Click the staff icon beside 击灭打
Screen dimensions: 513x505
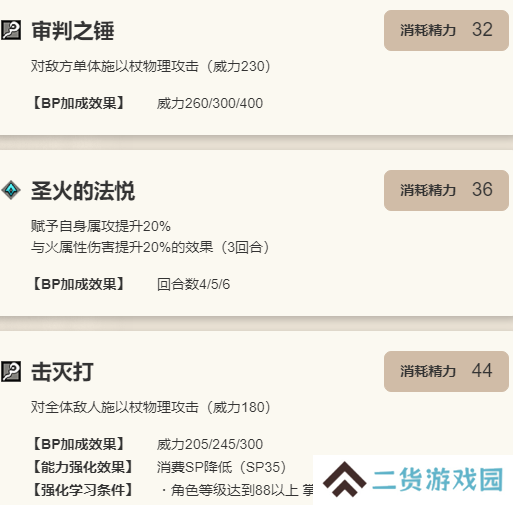[11, 371]
